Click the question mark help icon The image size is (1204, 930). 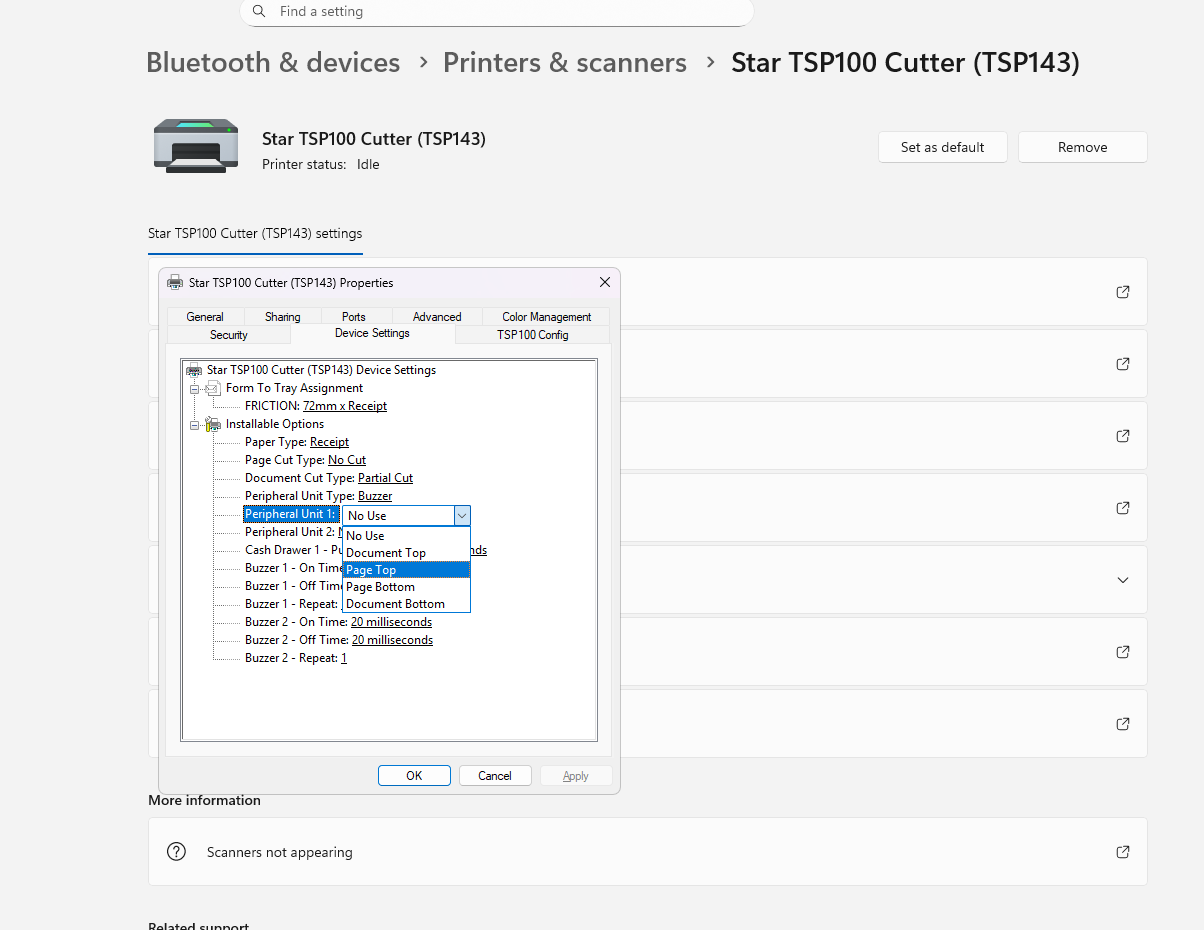tap(176, 852)
